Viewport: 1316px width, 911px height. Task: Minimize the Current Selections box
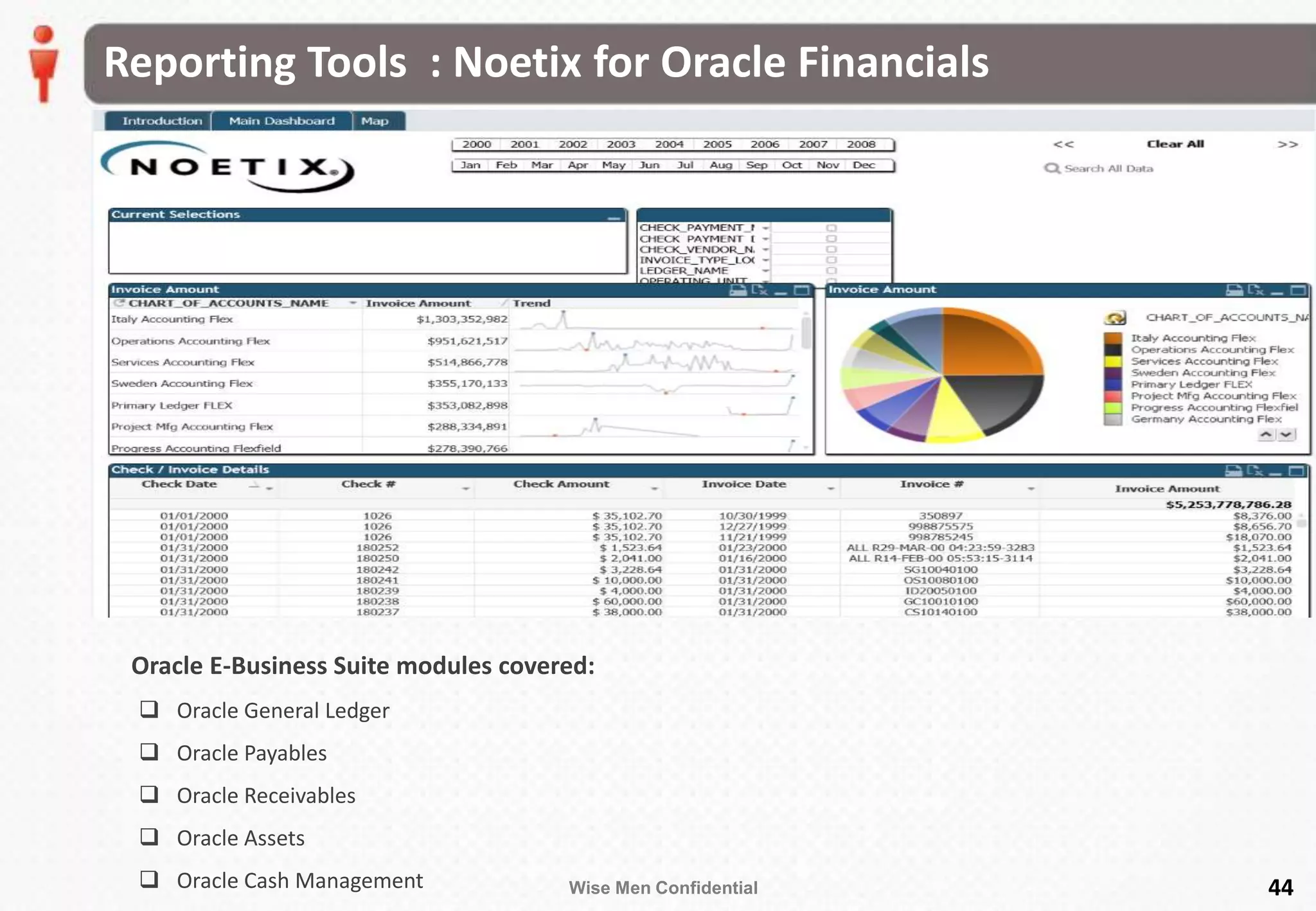(614, 218)
